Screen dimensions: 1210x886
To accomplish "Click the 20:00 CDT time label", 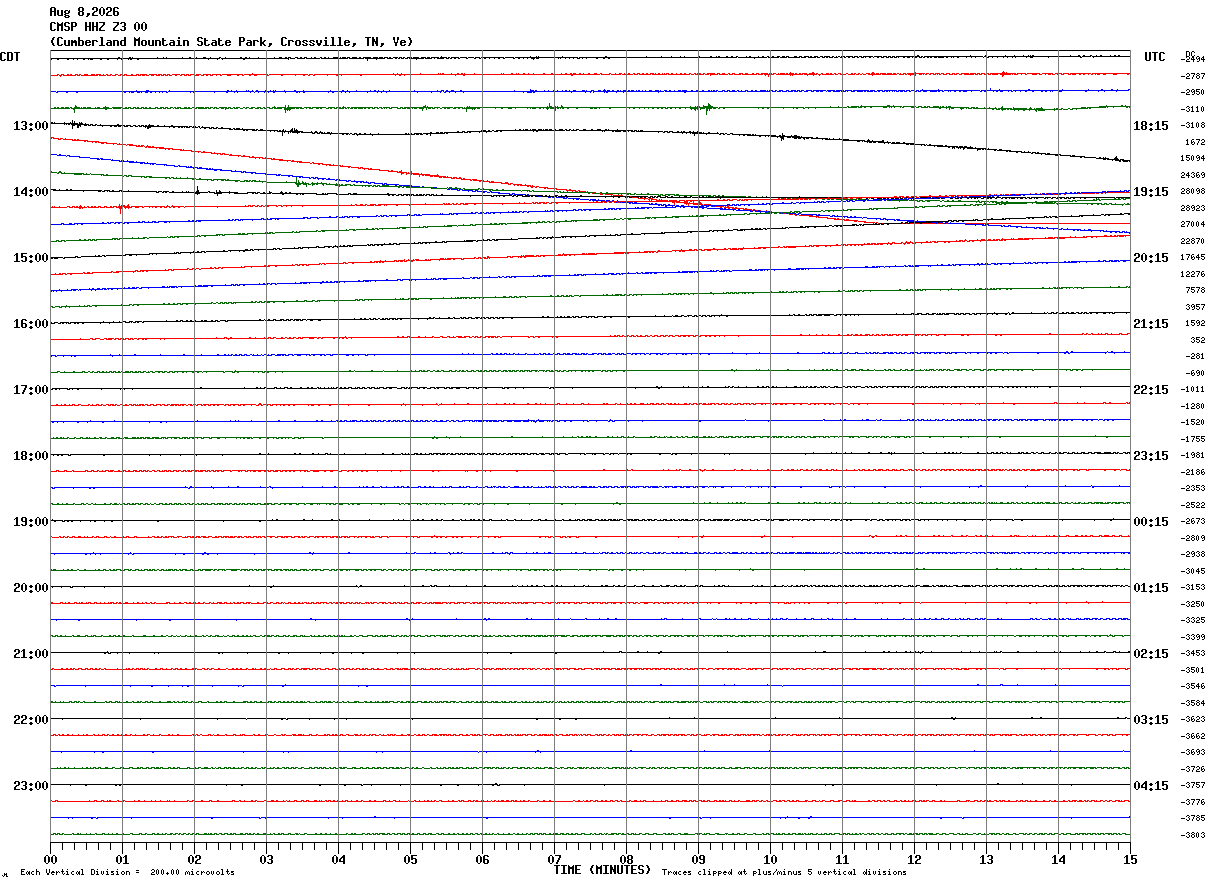I will tap(31, 587).
